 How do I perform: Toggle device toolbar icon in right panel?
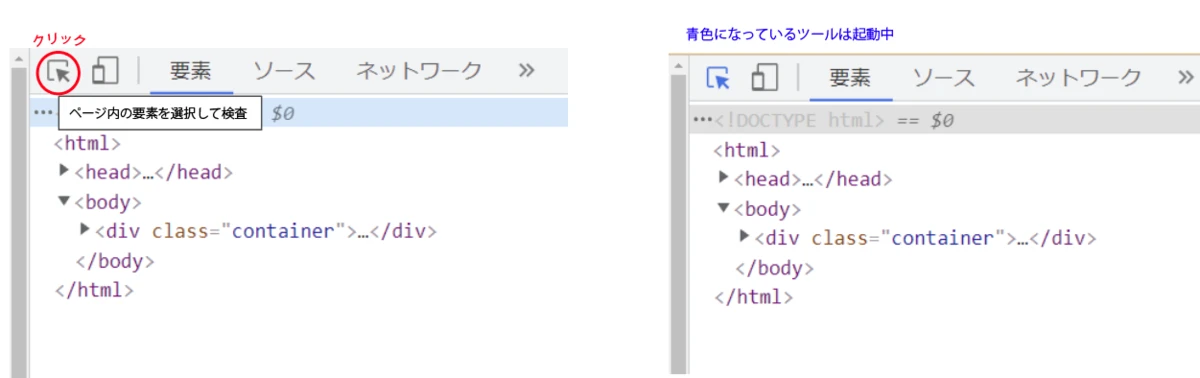tap(764, 78)
